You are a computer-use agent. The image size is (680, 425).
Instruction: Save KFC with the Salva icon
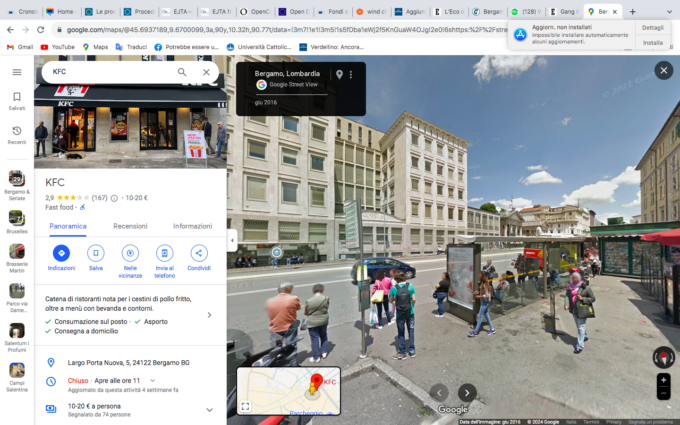tap(96, 253)
